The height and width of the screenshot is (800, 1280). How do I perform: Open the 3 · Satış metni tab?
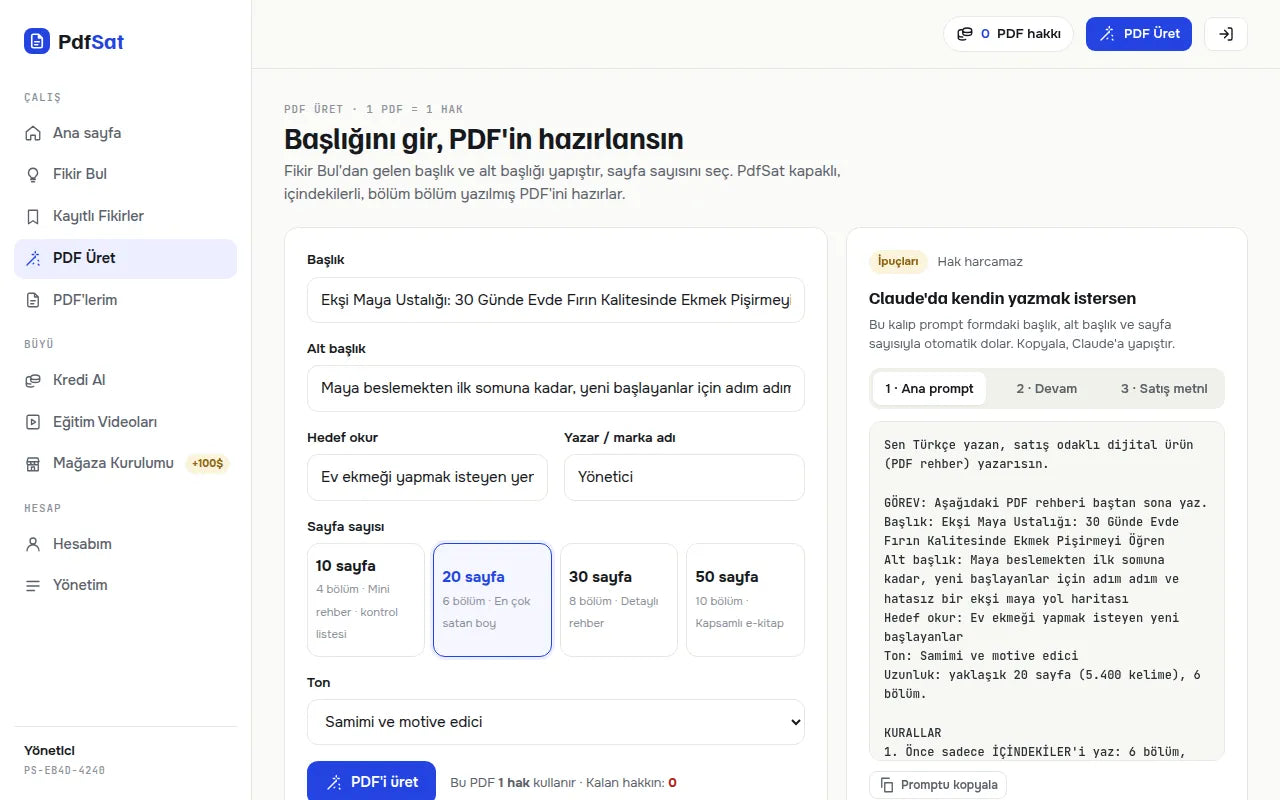click(1164, 389)
